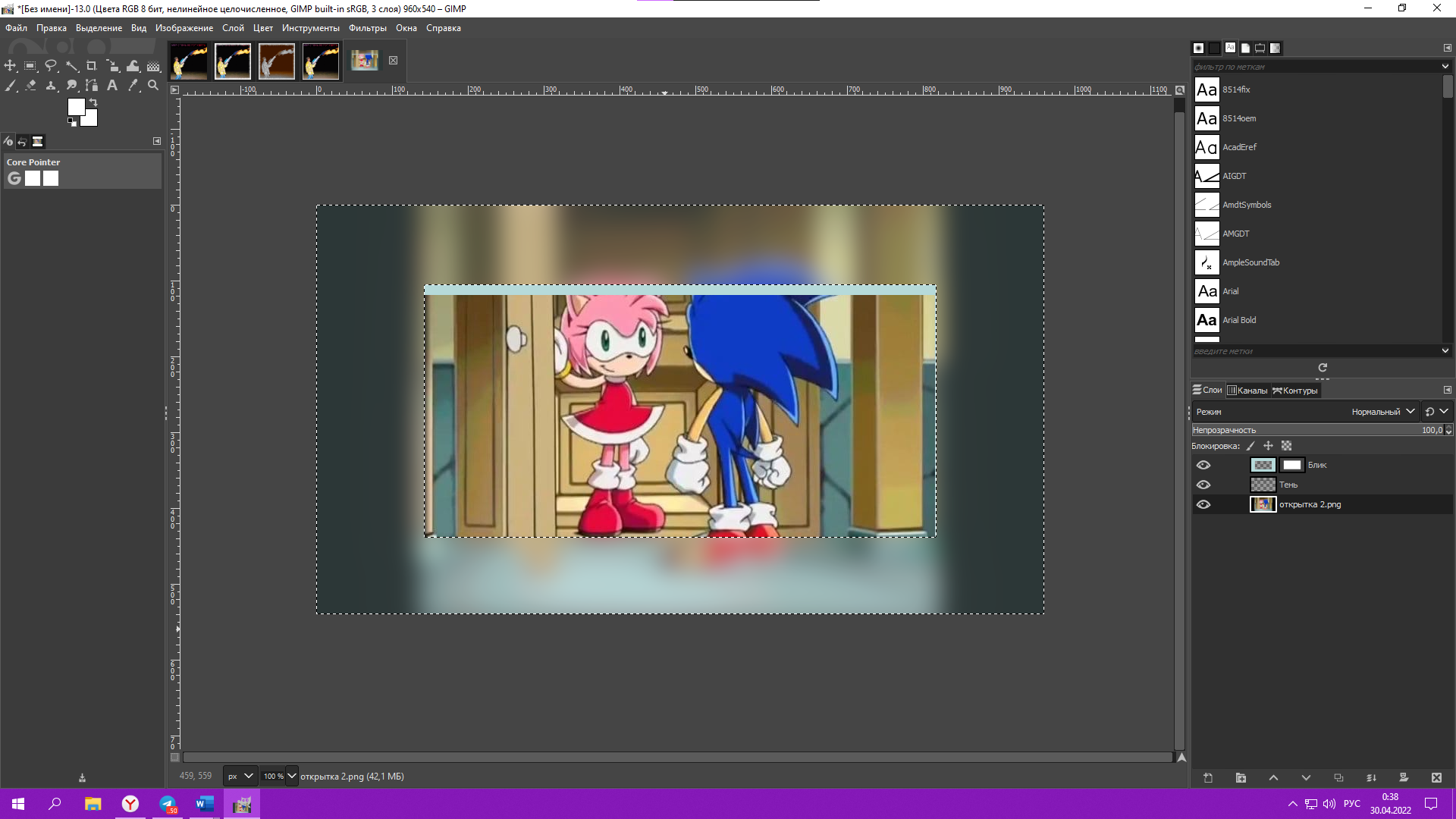Select the Free Select lasso tool
Viewport: 1456px width, 819px height.
click(51, 66)
